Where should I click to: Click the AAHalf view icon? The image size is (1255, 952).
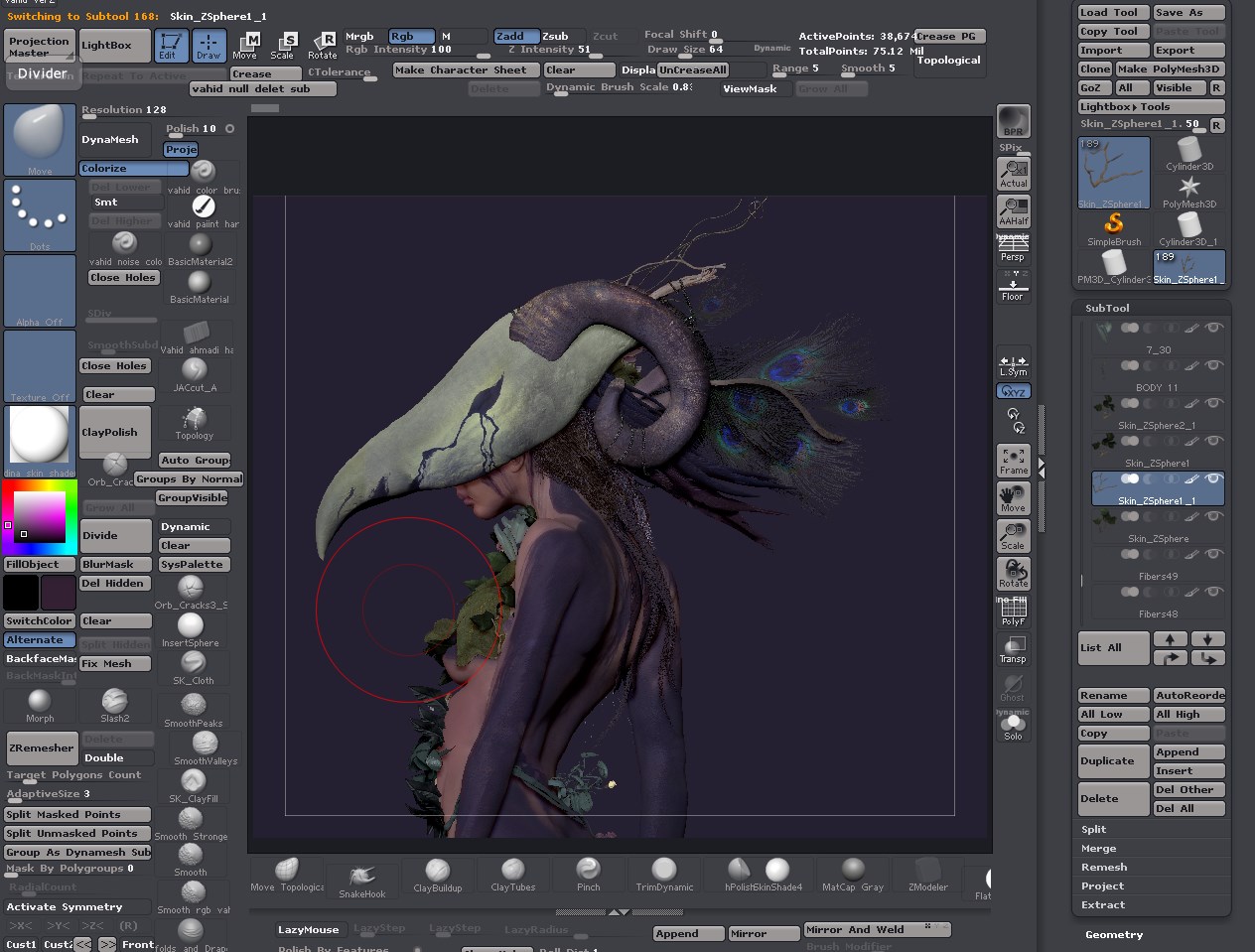click(1013, 211)
